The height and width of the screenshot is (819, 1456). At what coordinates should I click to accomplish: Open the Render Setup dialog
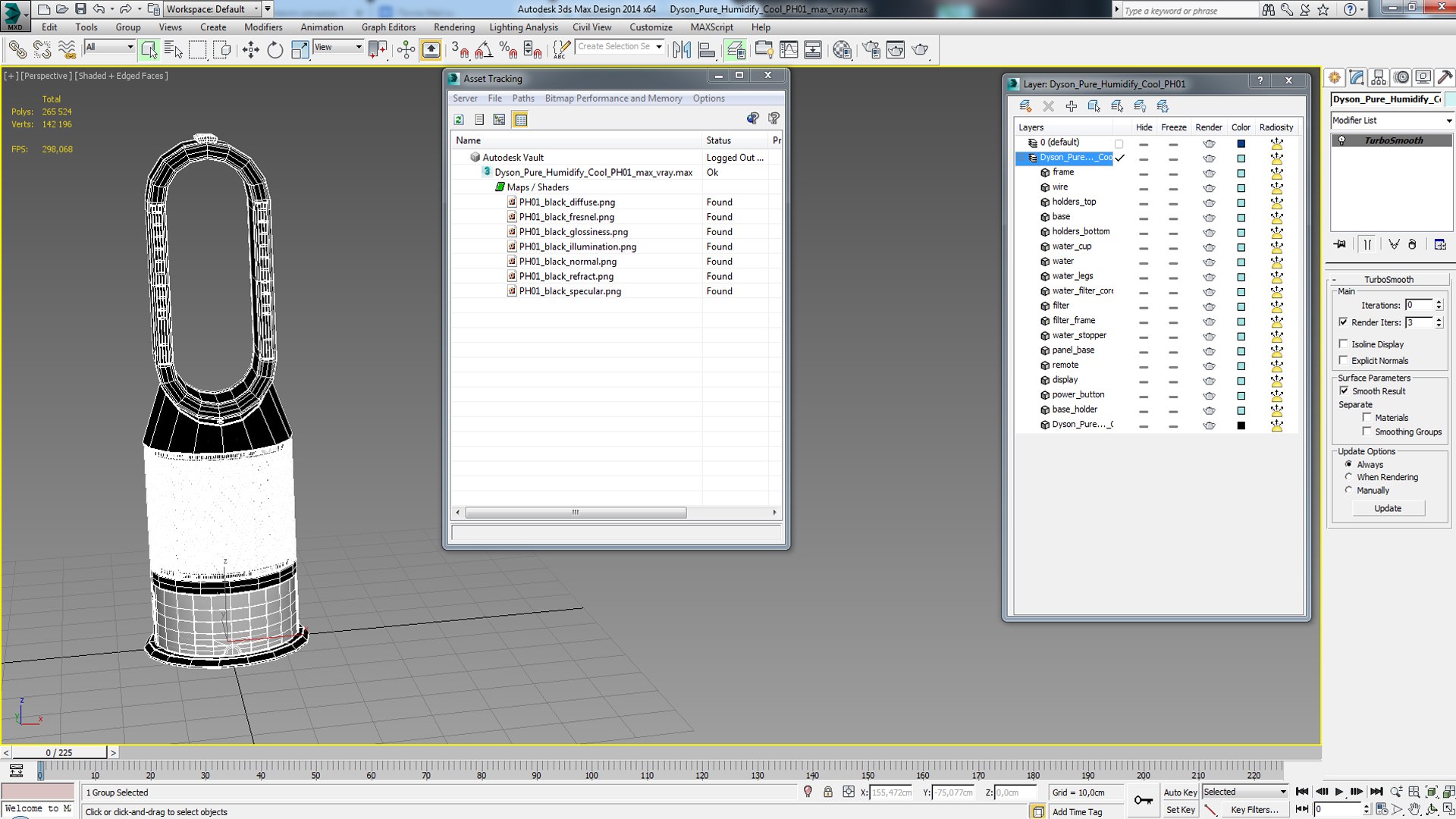[x=871, y=50]
